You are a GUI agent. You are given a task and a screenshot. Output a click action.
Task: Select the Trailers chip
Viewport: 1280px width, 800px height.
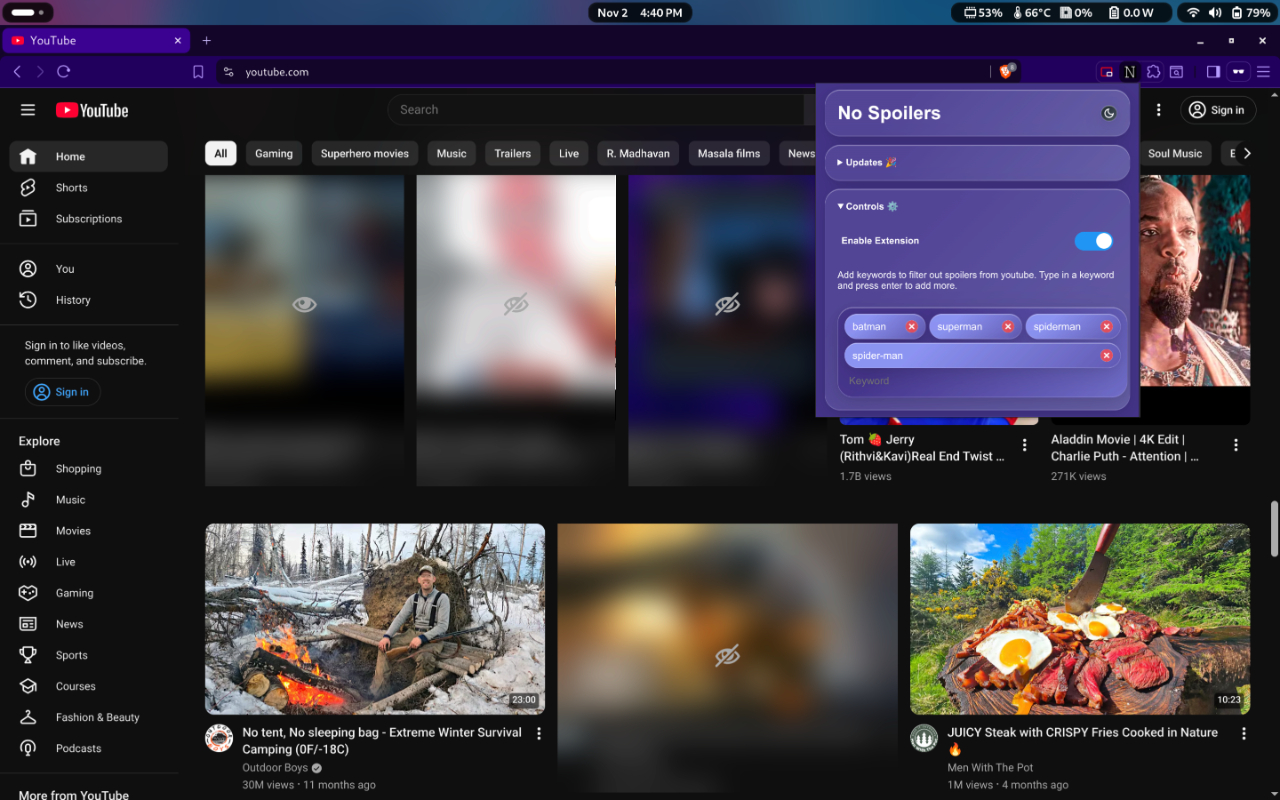click(513, 154)
